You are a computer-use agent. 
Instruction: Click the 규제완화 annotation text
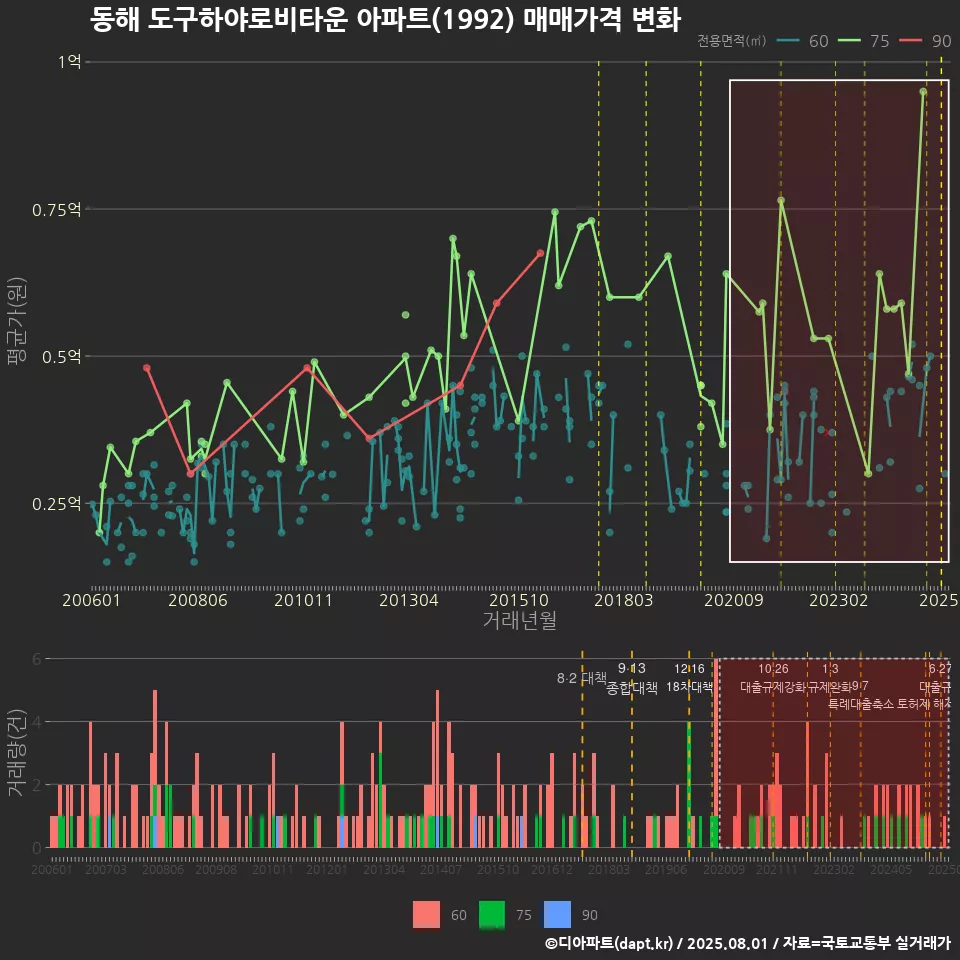click(x=830, y=687)
